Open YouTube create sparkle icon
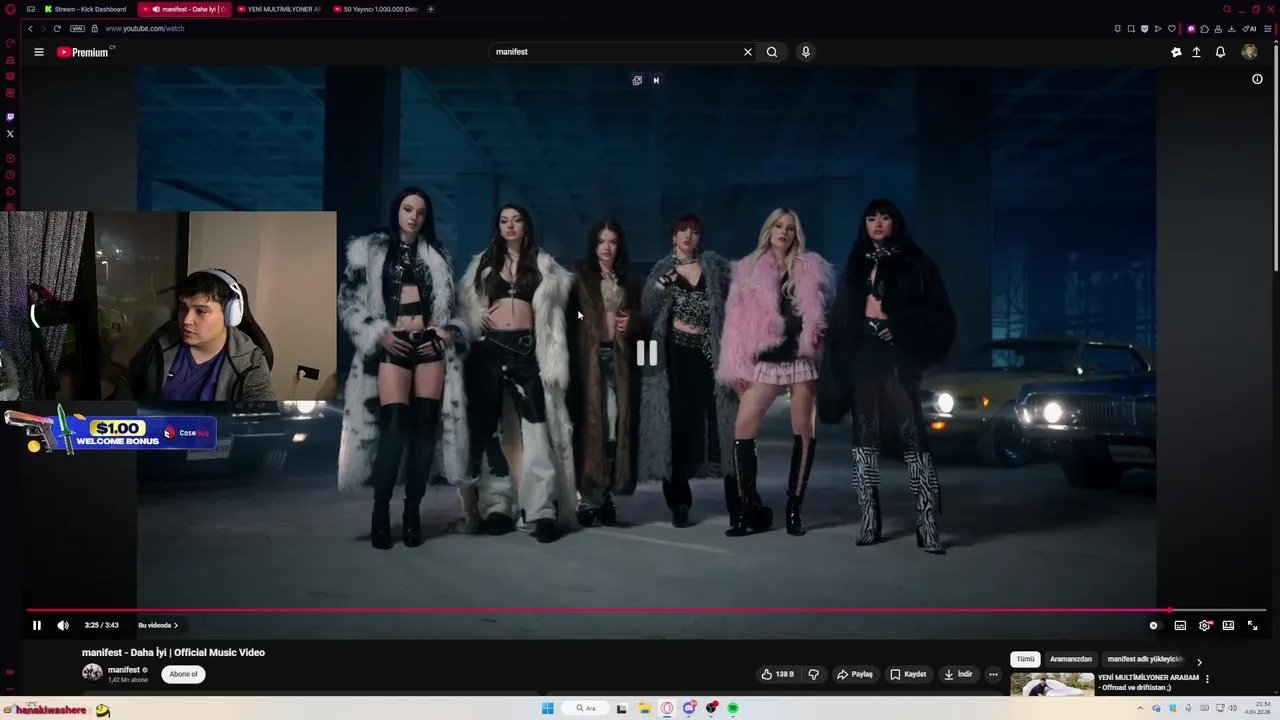This screenshot has width=1280, height=720. click(x=1176, y=52)
